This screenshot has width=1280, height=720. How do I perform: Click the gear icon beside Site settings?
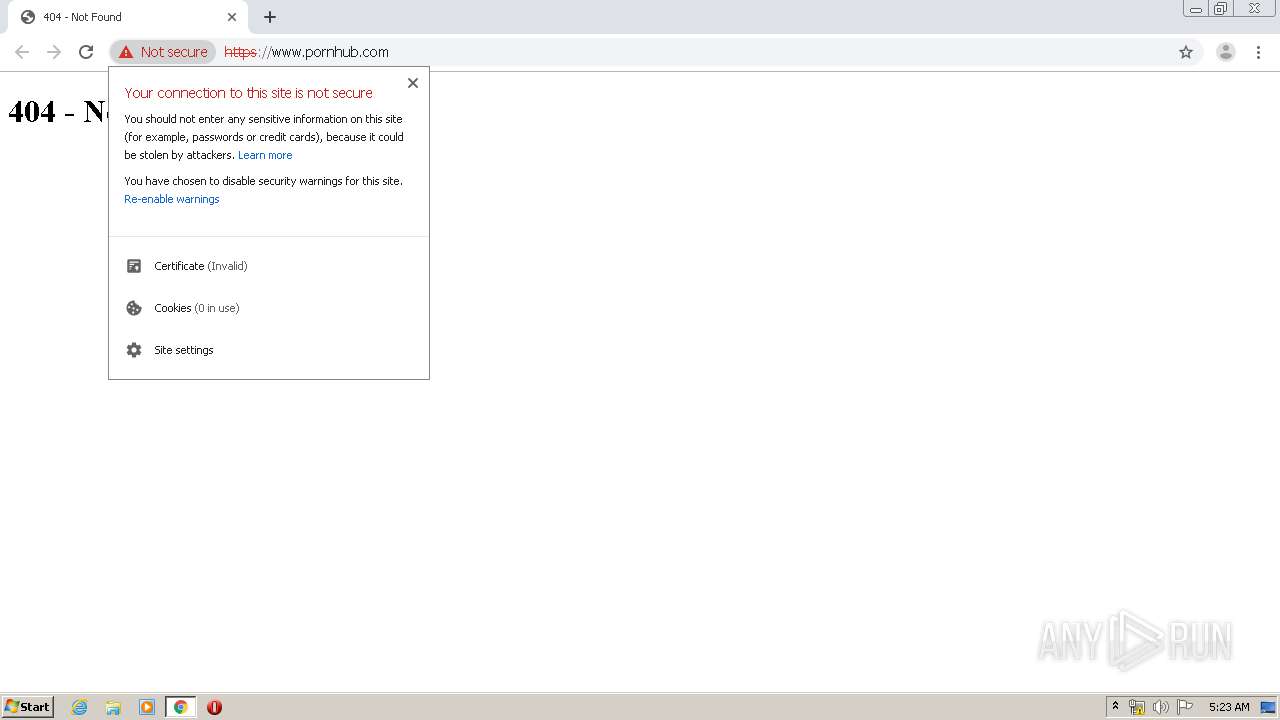pyautogui.click(x=134, y=350)
